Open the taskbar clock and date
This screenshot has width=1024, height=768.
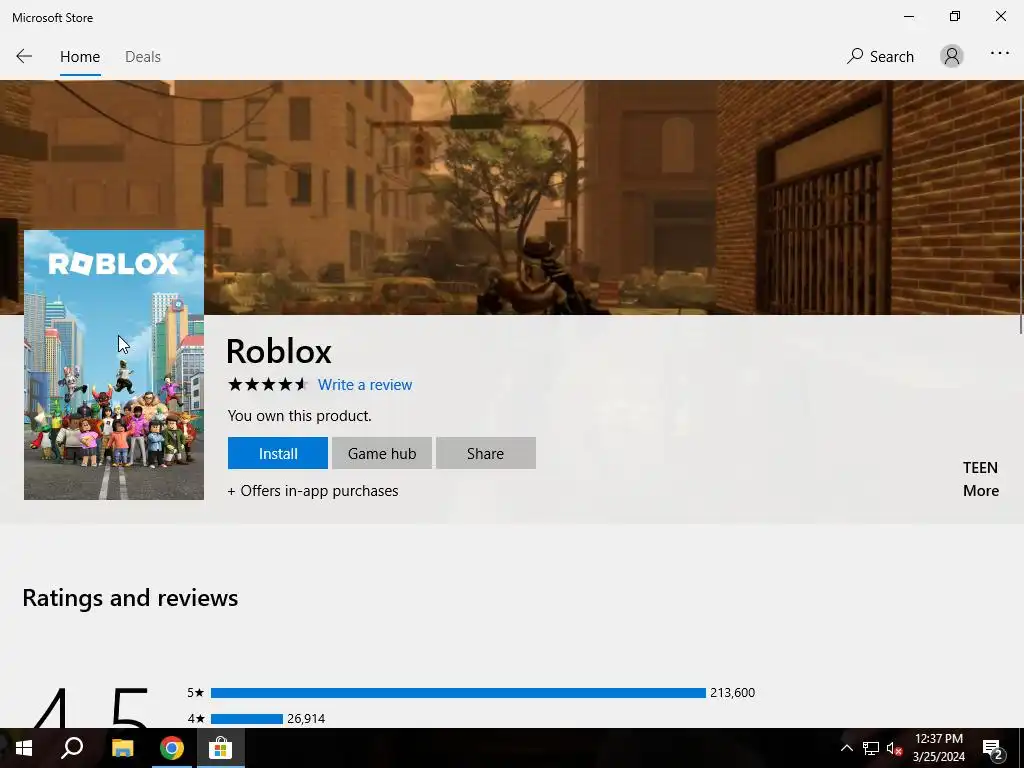click(x=939, y=748)
